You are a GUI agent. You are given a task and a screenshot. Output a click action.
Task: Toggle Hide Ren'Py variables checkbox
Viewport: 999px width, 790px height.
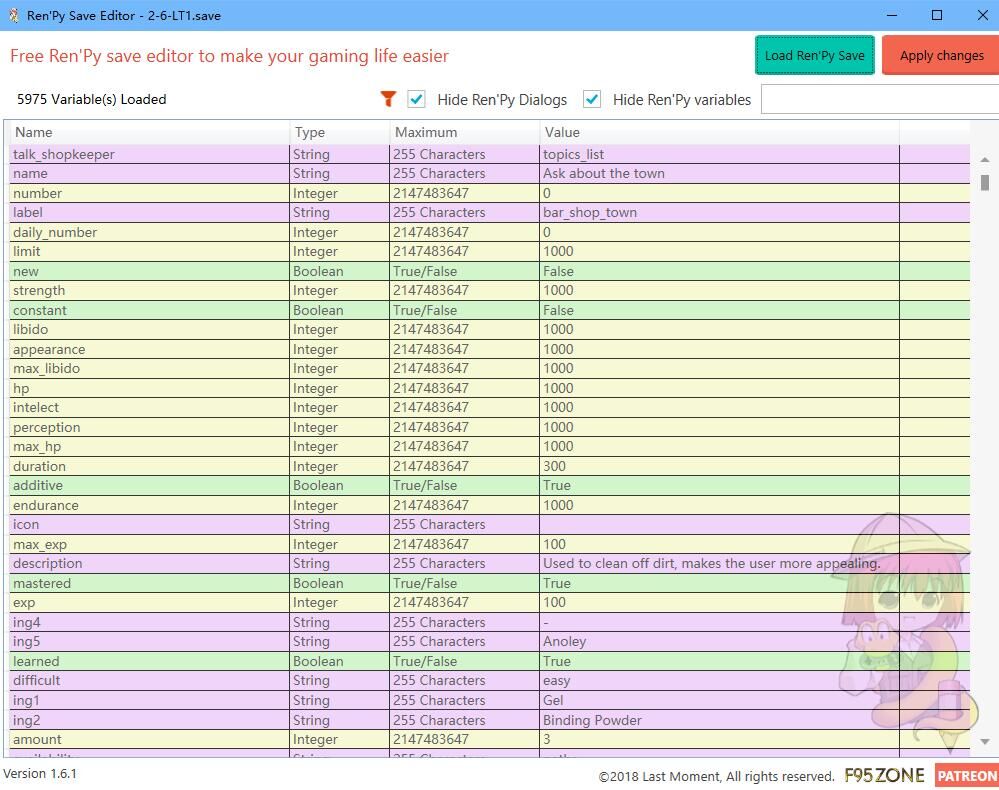pos(592,99)
